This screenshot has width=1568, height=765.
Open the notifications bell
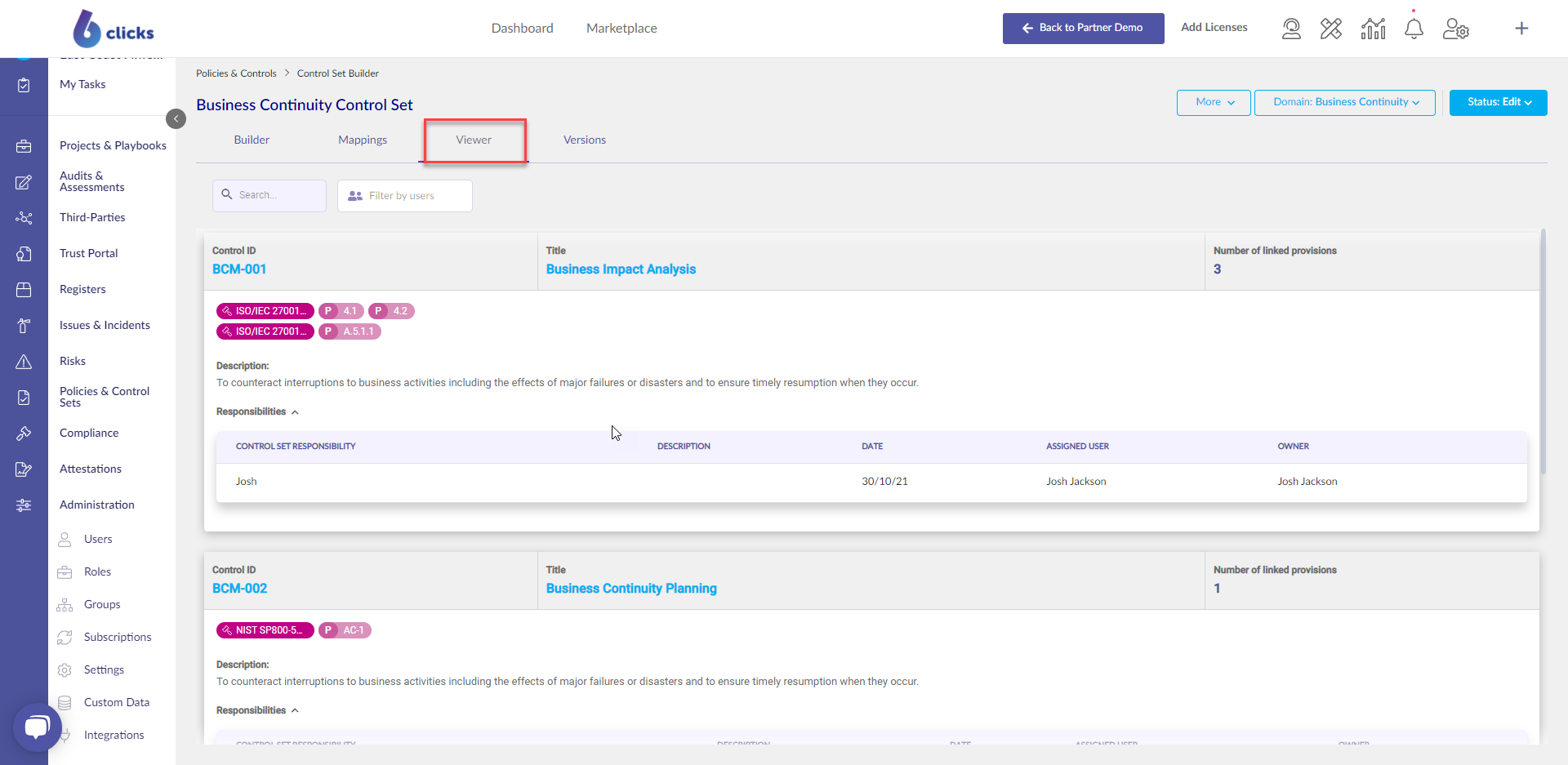point(1414,29)
